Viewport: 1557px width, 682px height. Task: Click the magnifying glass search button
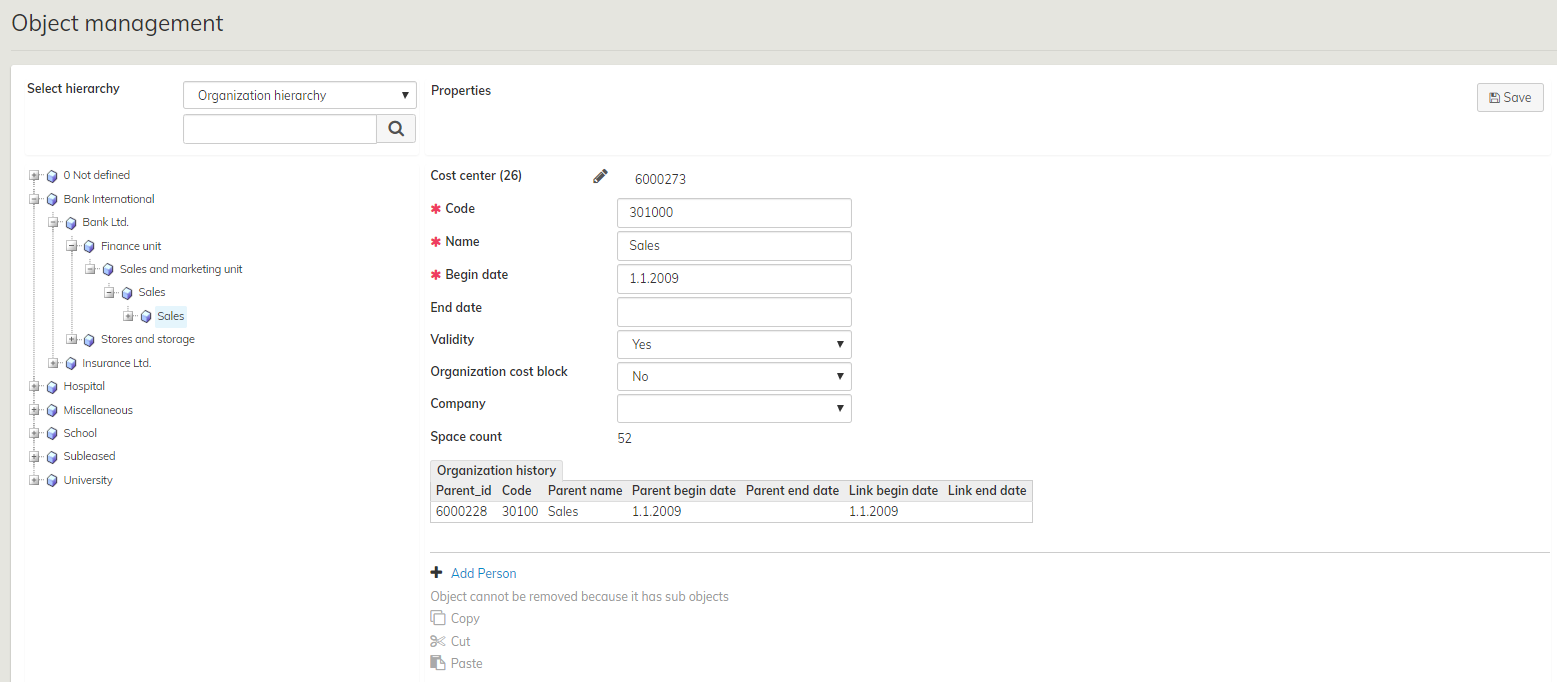396,129
